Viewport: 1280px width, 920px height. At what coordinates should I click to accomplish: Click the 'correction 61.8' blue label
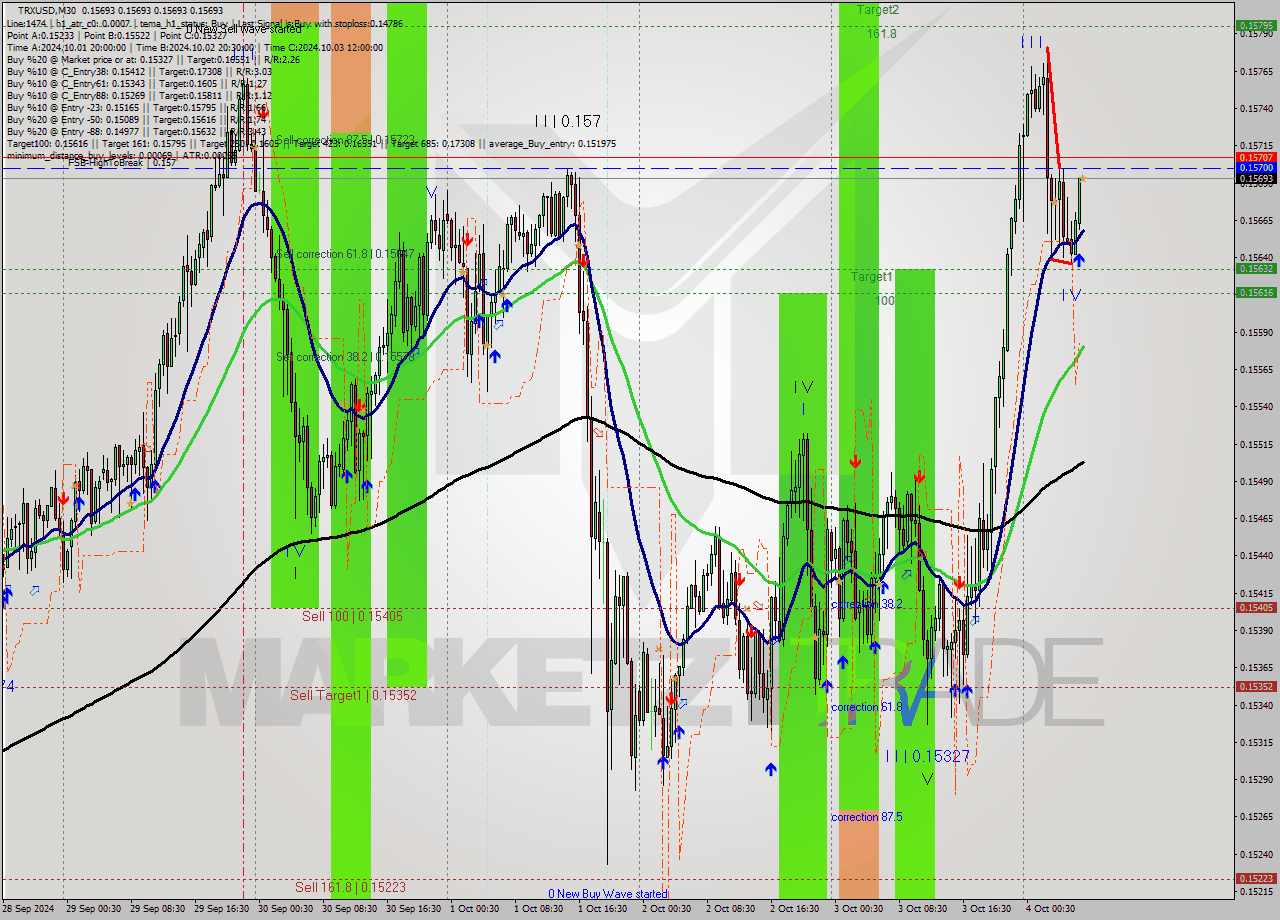[866, 707]
